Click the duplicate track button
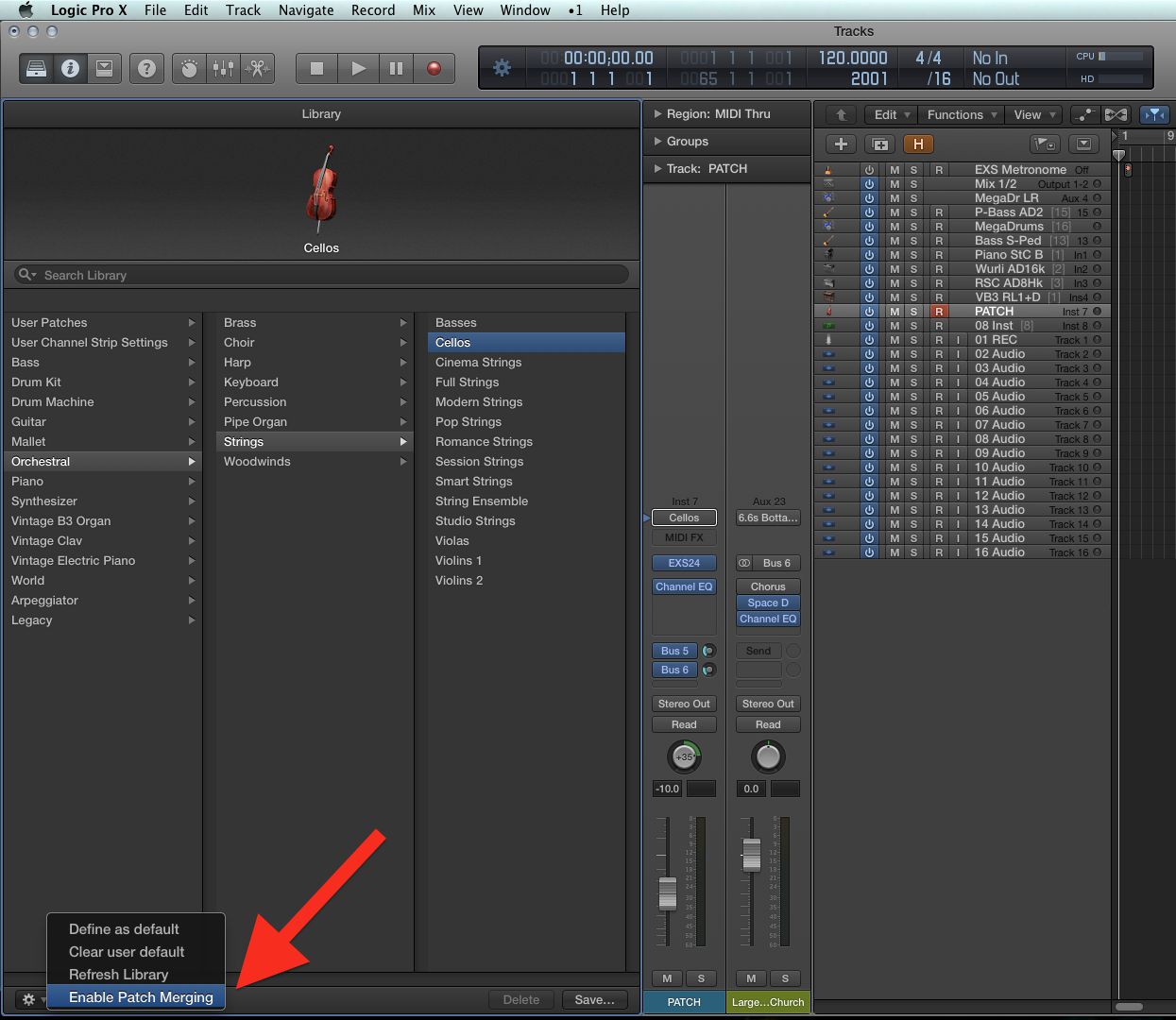The height and width of the screenshot is (1020, 1176). 880,144
